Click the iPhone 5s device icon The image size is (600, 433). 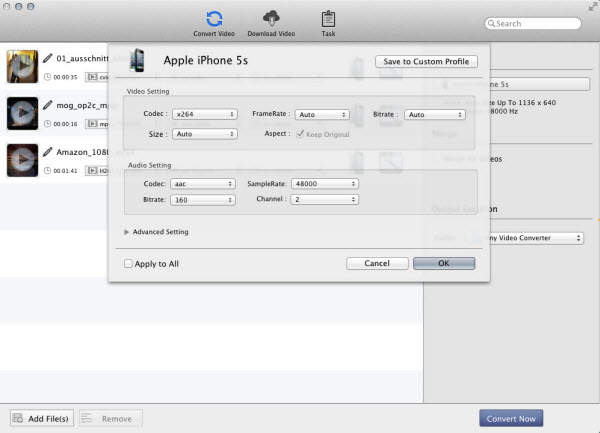[137, 60]
